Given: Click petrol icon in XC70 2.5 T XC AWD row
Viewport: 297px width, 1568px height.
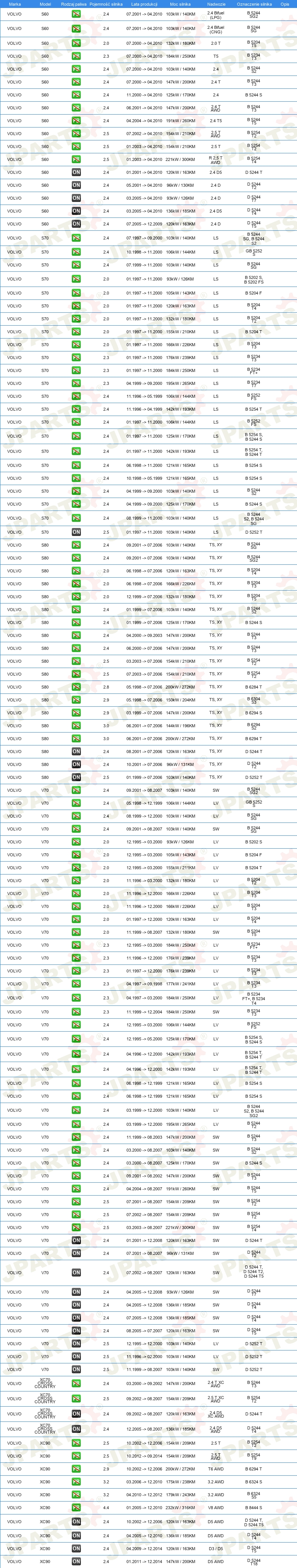Looking at the screenshot, I should pos(76,1398).
